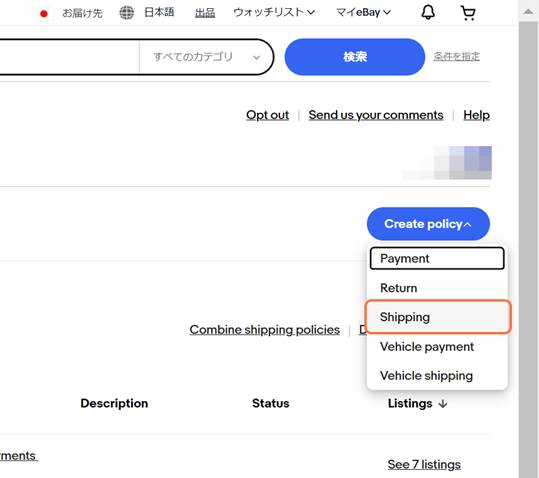Click the scrollbar up arrow

[528, 12]
